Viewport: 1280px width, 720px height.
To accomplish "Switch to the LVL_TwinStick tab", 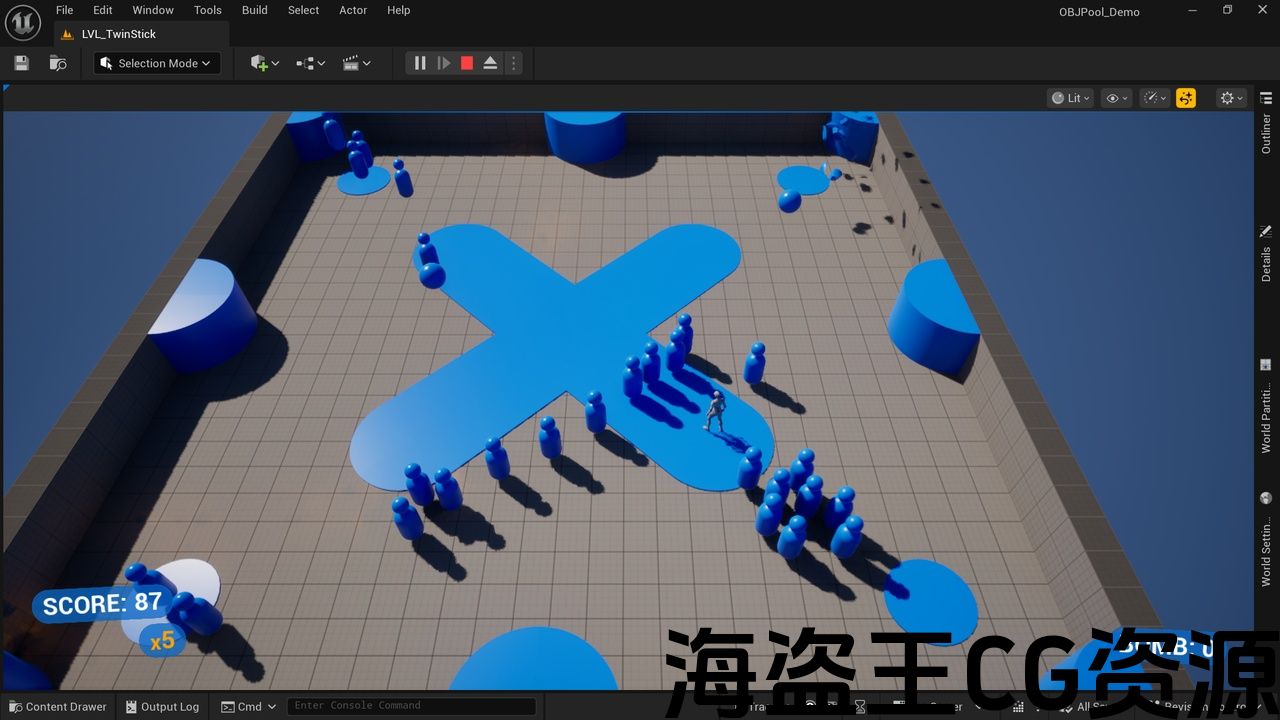I will click(118, 34).
